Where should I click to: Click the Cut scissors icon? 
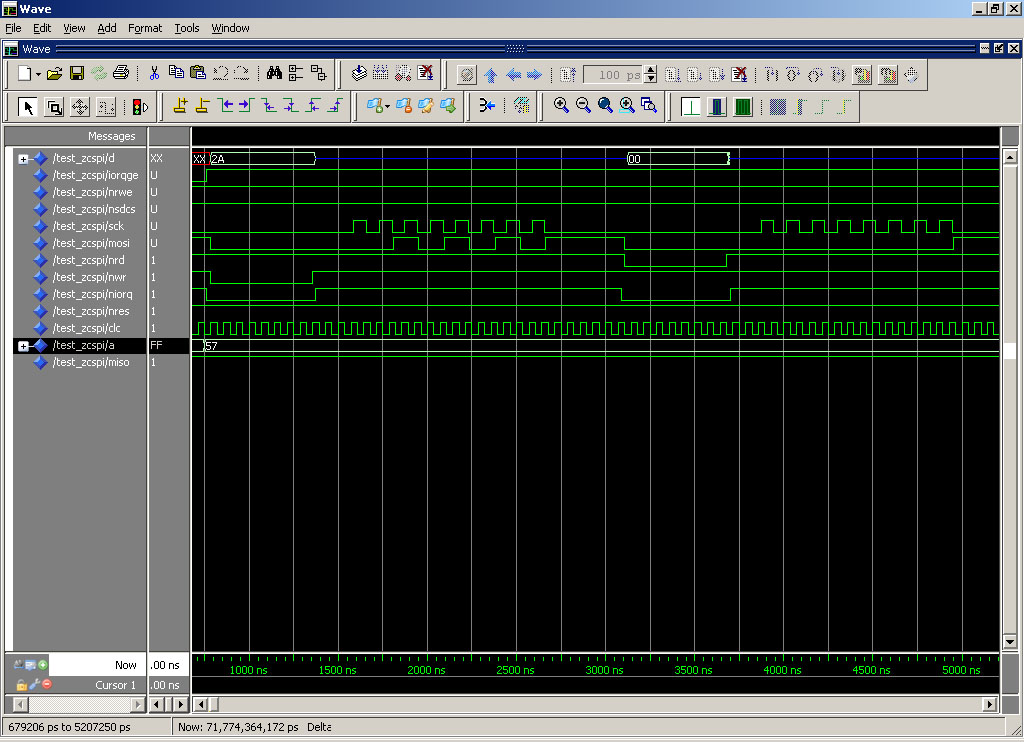(154, 74)
